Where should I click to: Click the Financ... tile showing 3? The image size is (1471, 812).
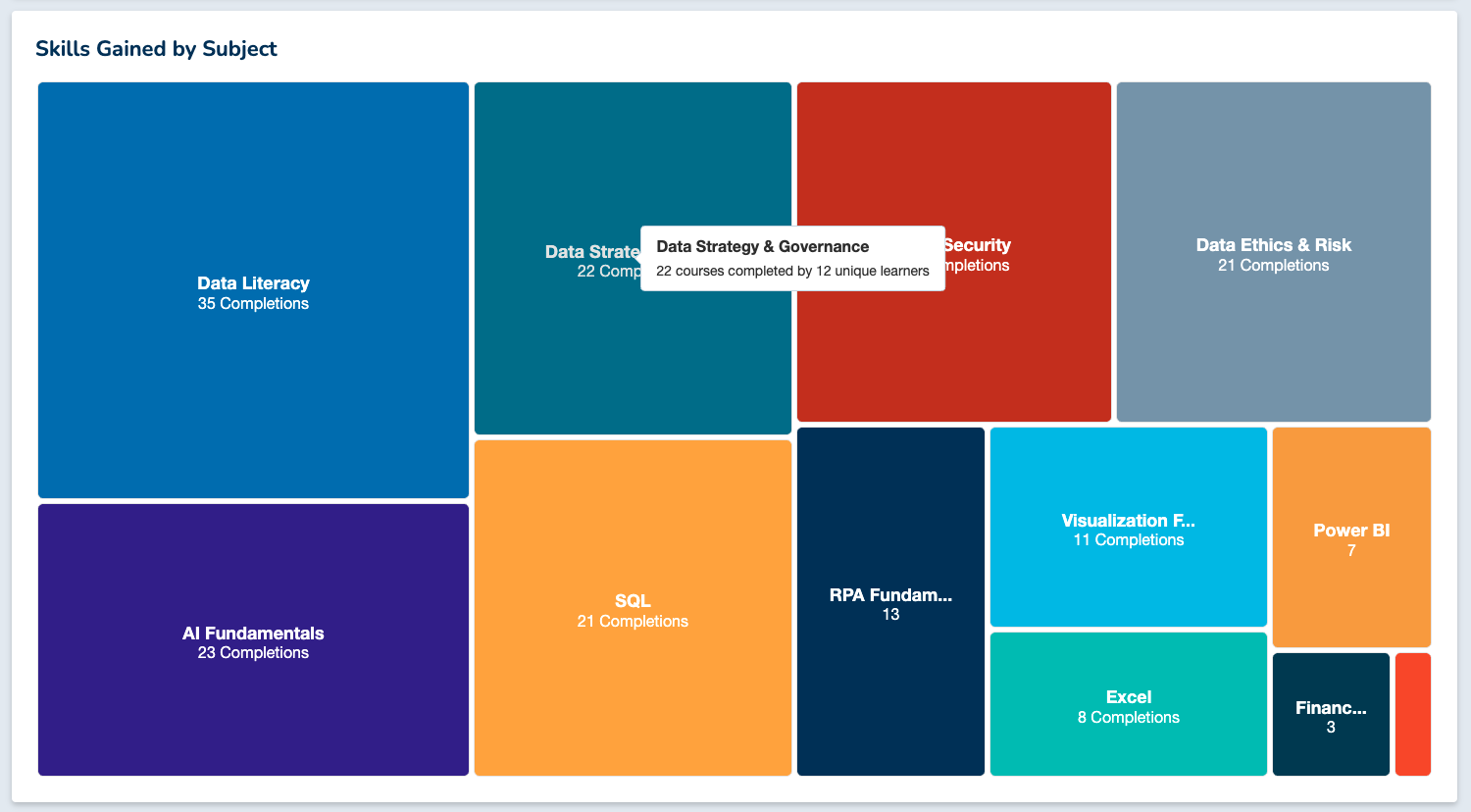pos(1331,714)
